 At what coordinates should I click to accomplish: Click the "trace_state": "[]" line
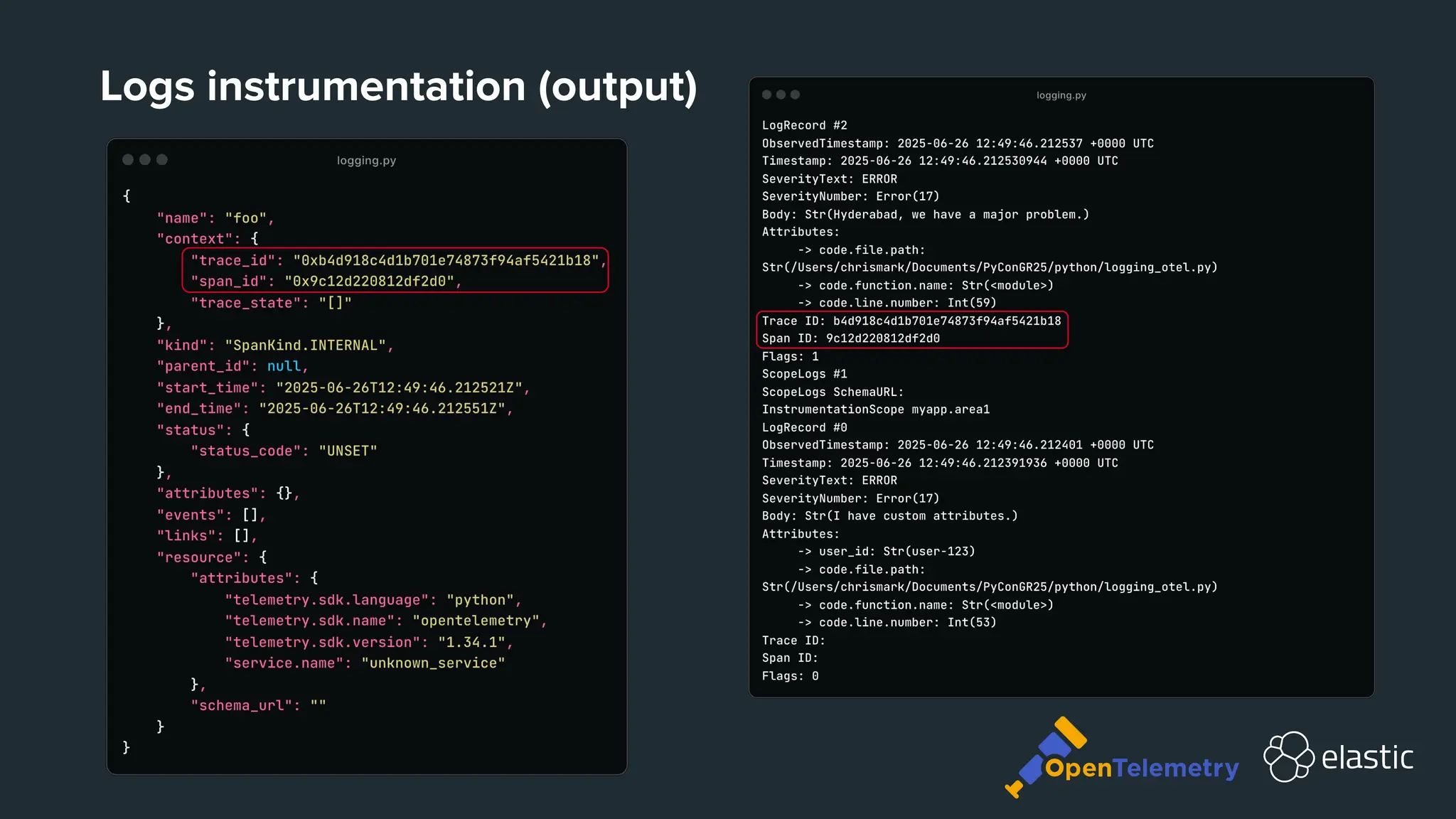[271, 303]
